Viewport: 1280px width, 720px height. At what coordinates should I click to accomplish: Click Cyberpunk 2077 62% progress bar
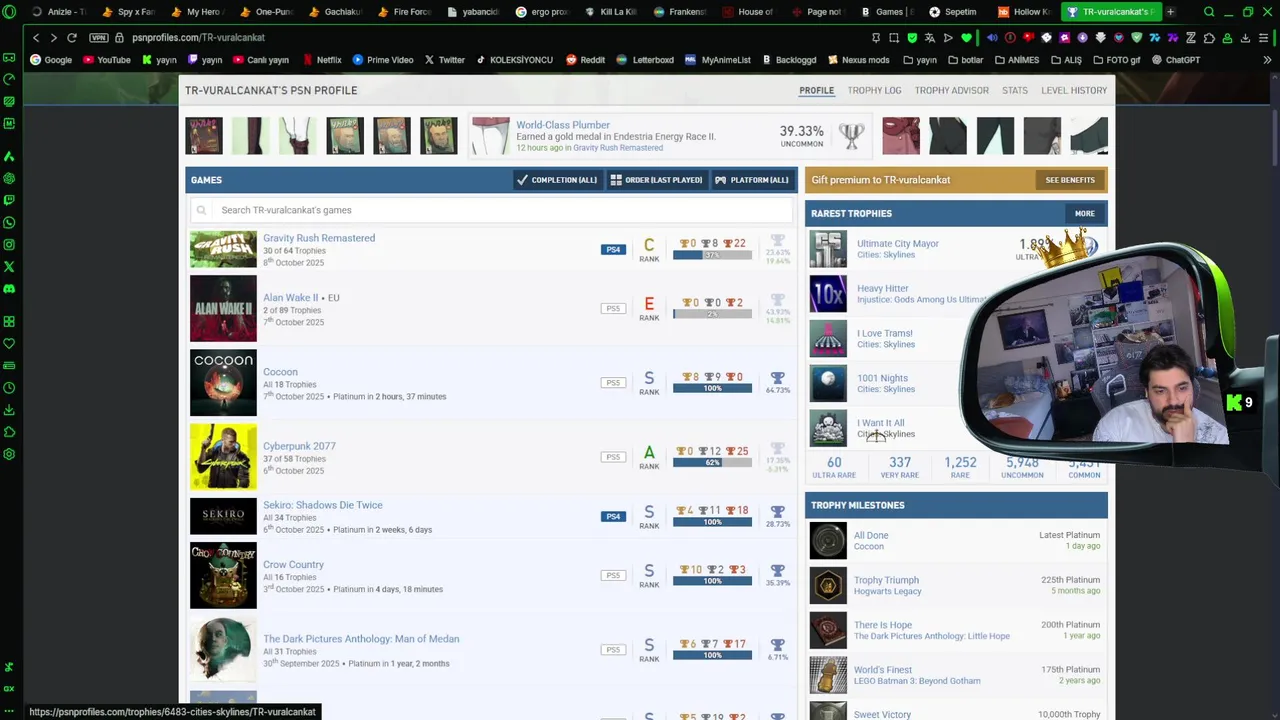click(x=712, y=463)
